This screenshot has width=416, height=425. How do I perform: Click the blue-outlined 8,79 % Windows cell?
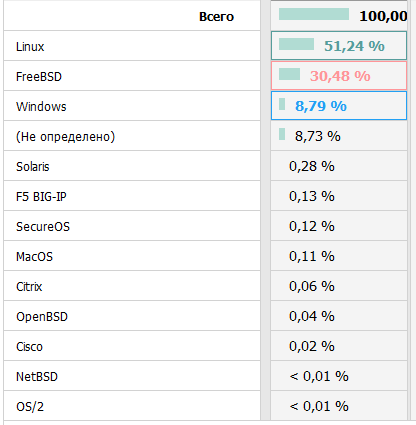(339, 106)
